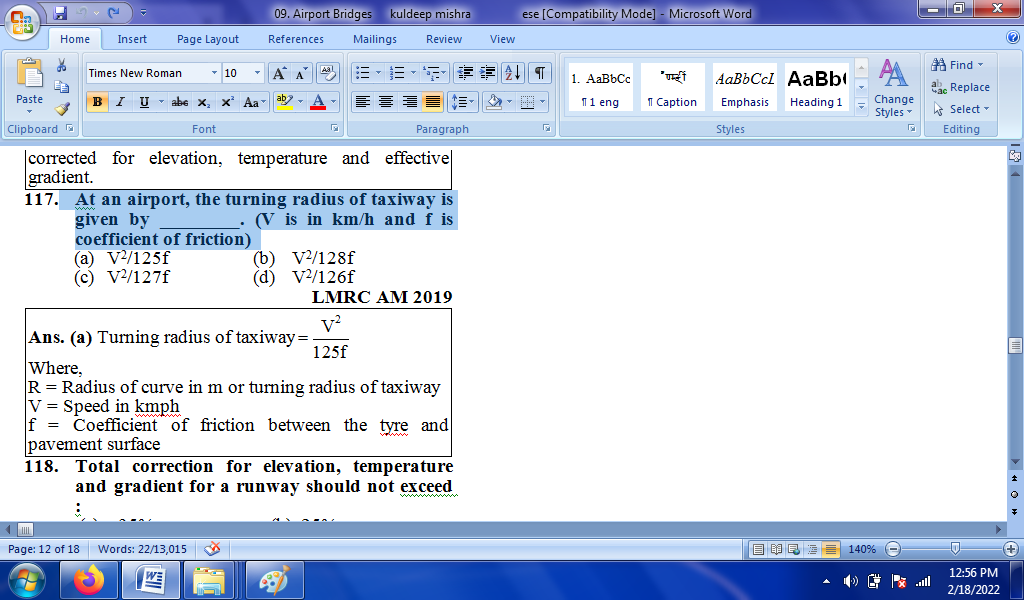Open the Review tab

click(444, 39)
